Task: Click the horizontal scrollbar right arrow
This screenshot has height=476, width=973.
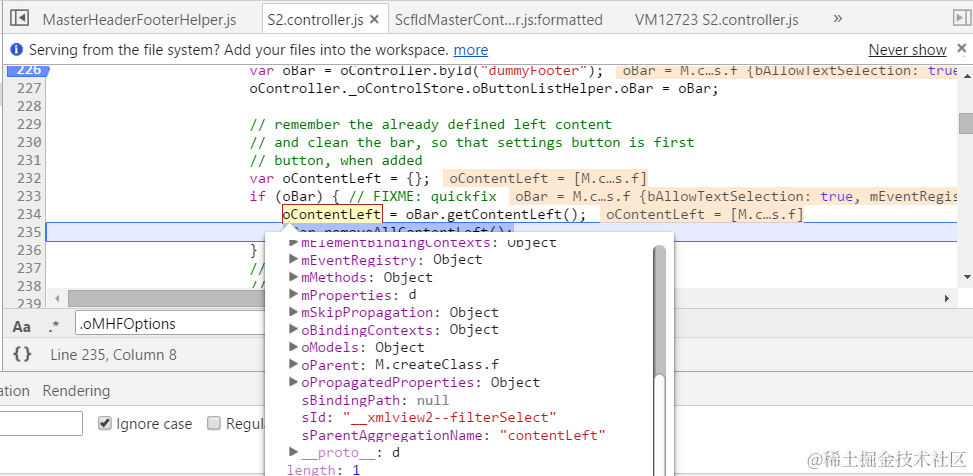Action: coord(947,299)
